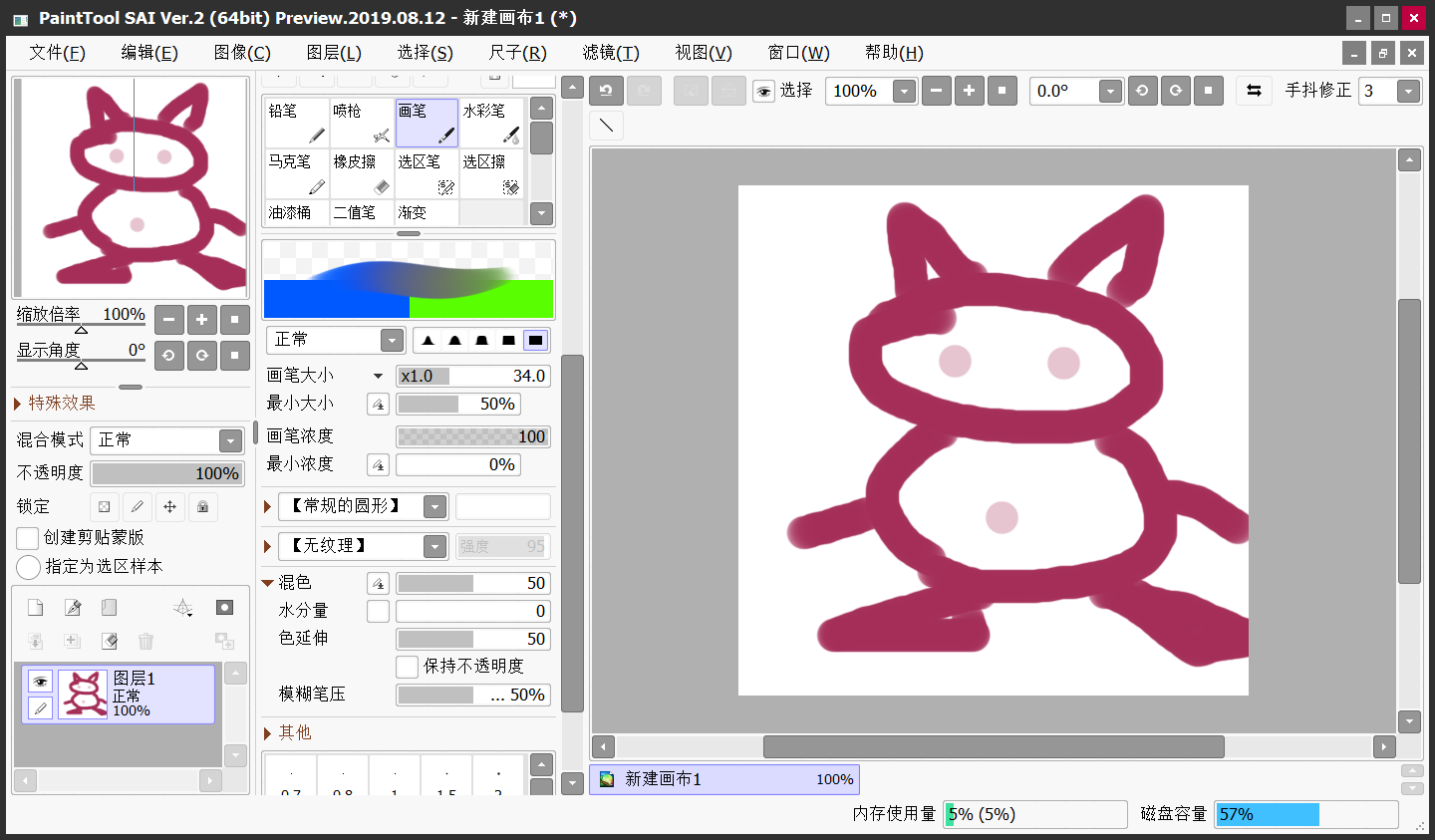Select the 铅笔 pencil tool
The width and height of the screenshot is (1435, 840).
[297, 123]
